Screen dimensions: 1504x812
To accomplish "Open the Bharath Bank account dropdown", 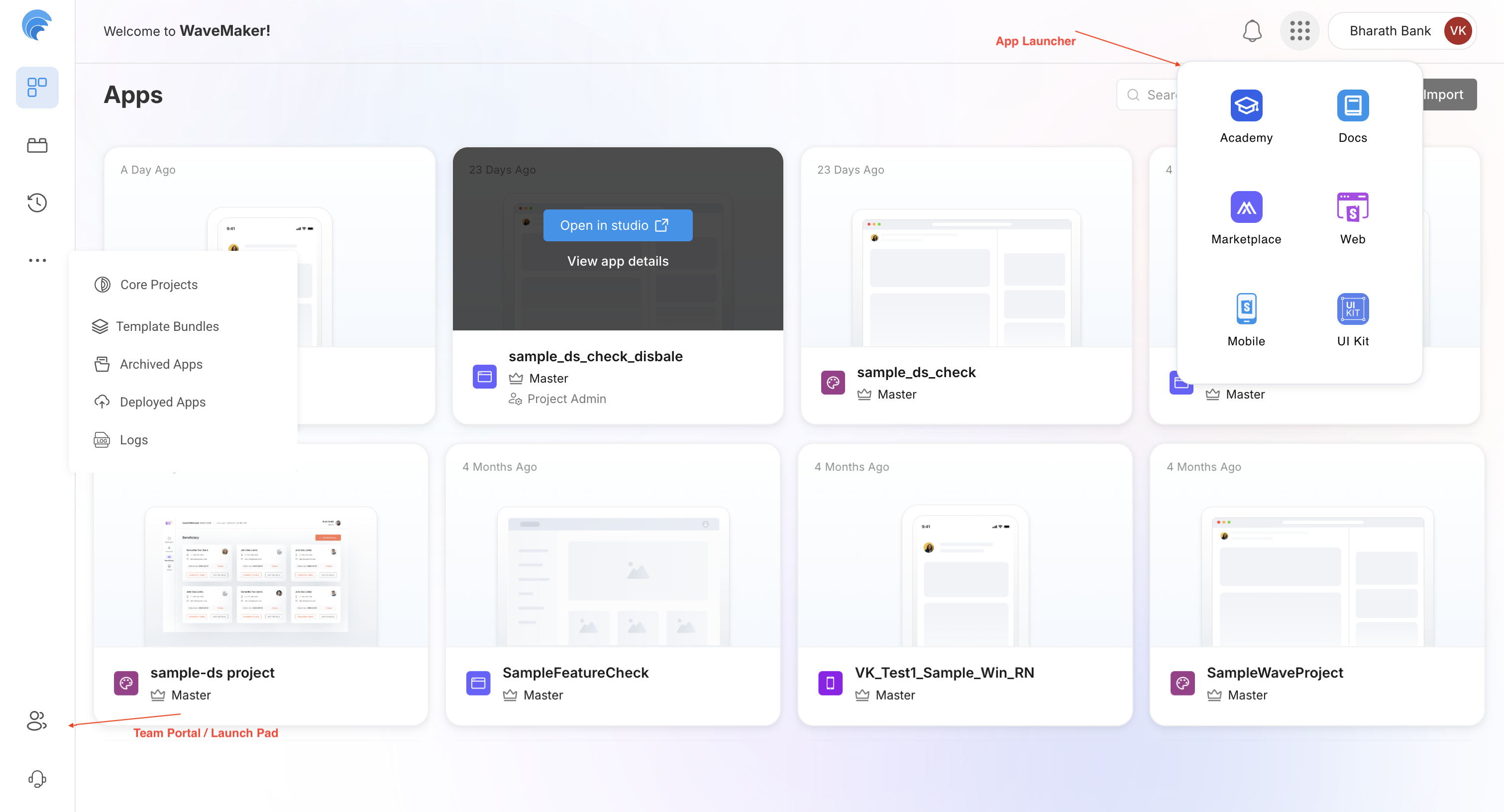I will click(x=1401, y=31).
